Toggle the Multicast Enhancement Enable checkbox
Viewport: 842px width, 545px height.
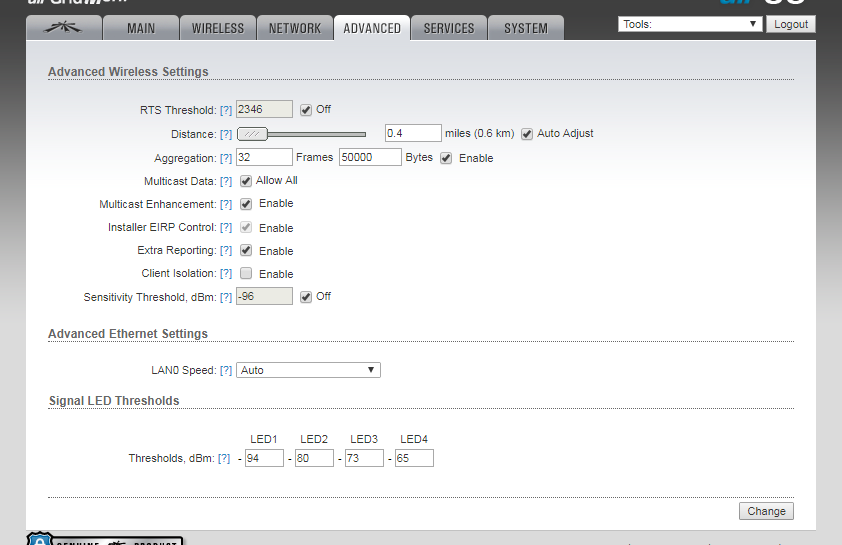[x=246, y=203]
